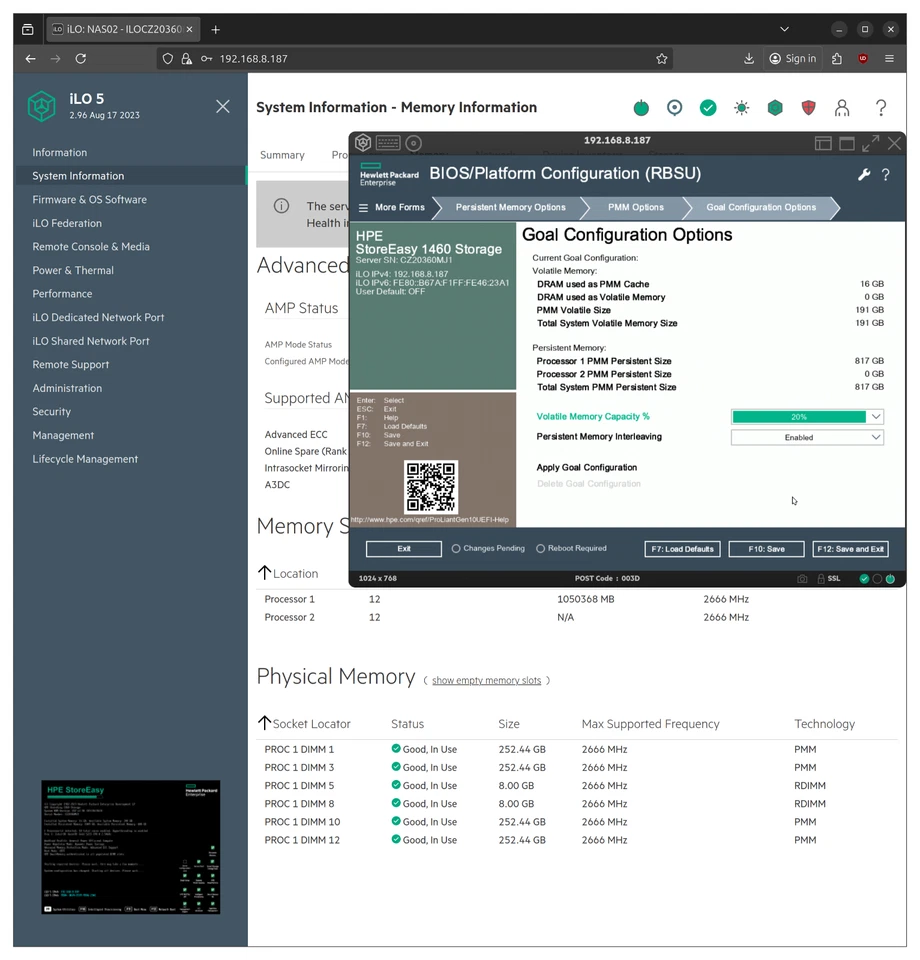Open the iLO help question mark

pos(880,108)
